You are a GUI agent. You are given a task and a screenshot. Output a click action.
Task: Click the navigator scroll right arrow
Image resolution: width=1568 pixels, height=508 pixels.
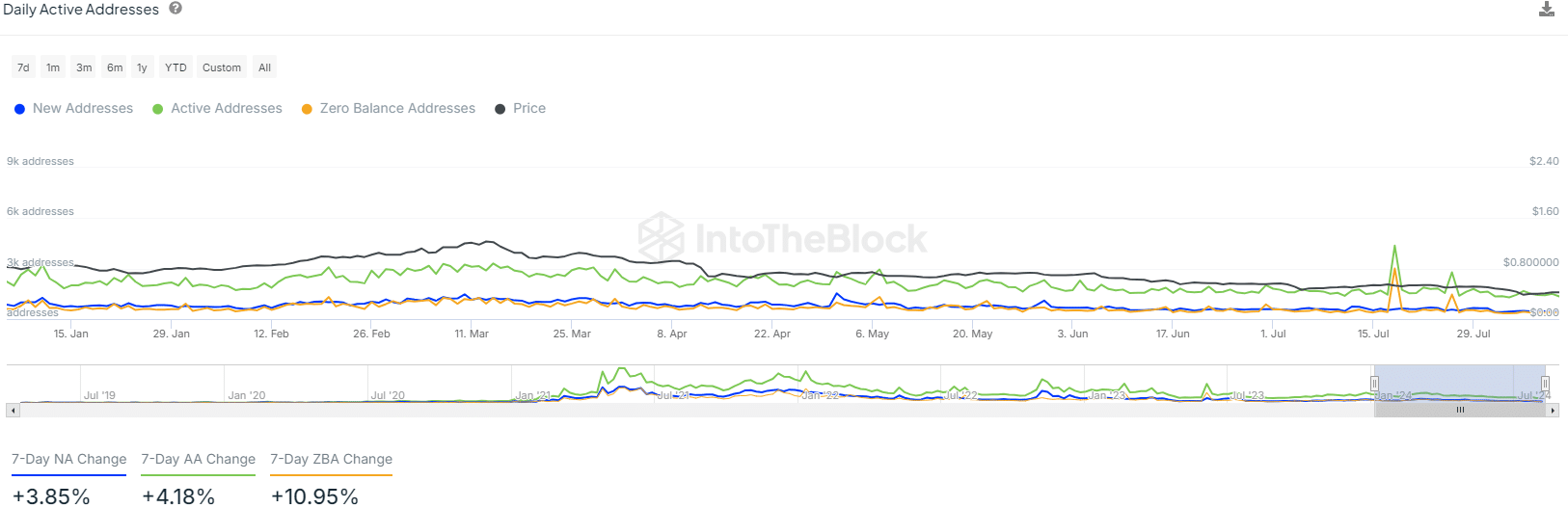pyautogui.click(x=1553, y=411)
